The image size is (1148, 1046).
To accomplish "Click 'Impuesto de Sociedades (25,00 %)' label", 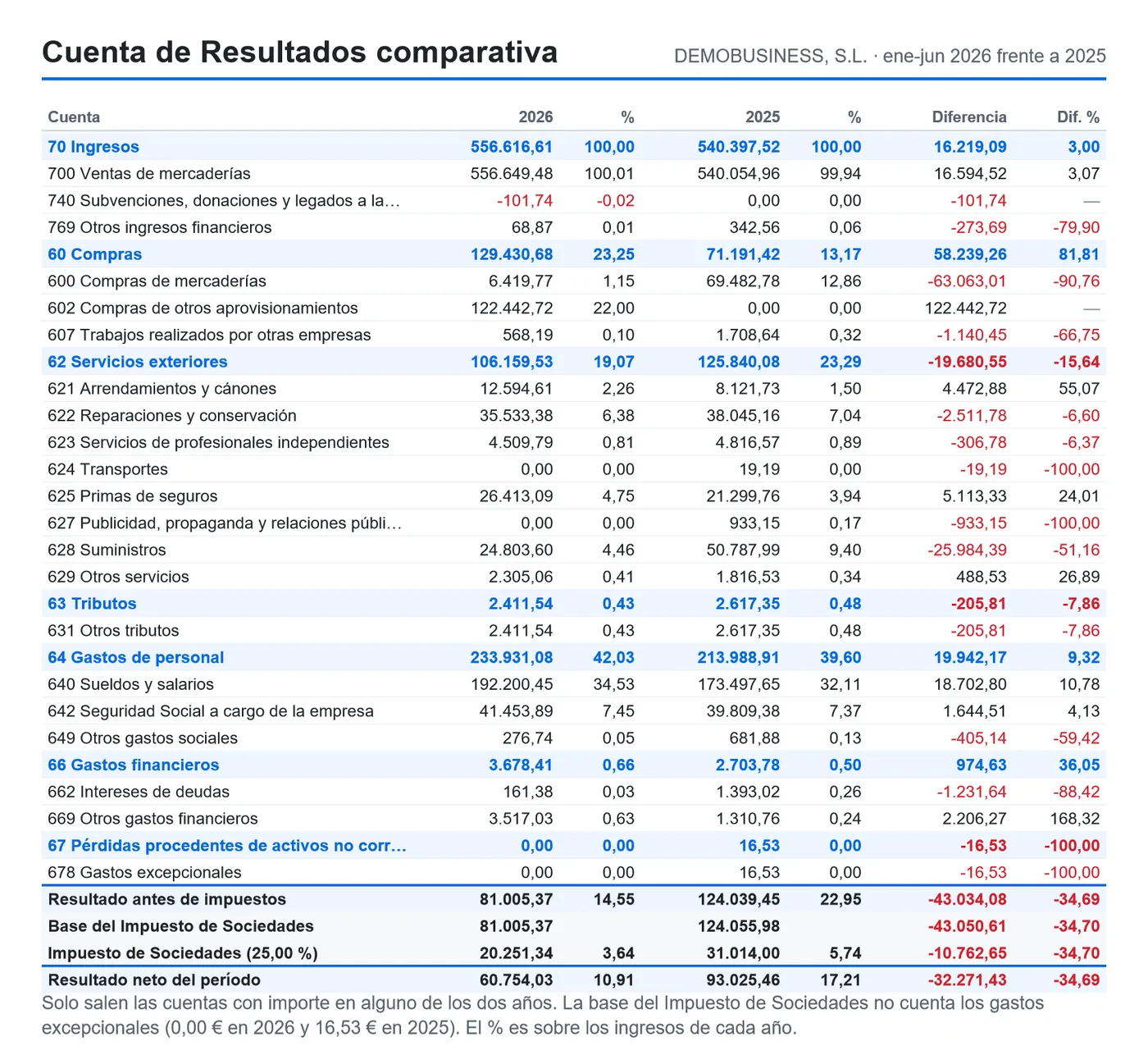I will click(183, 953).
